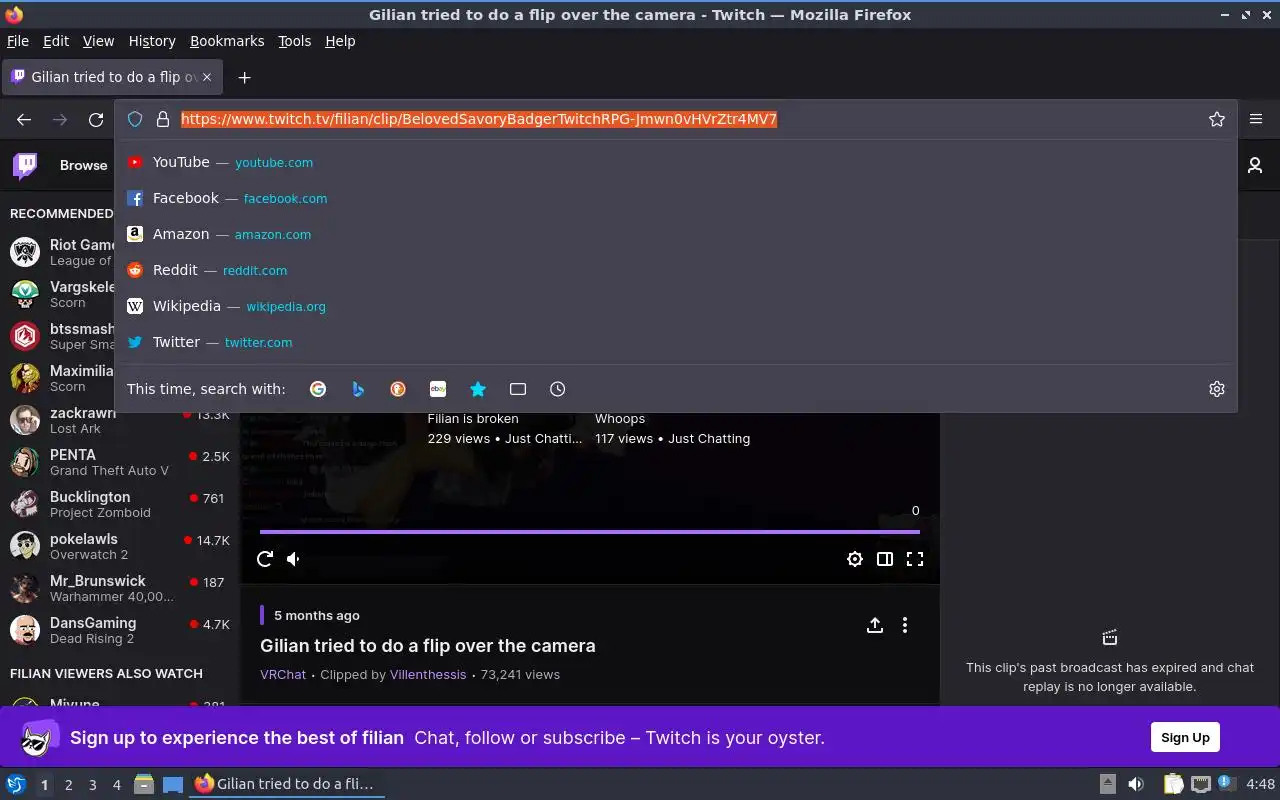Click the Sign Up button
1280x800 pixels.
click(1185, 737)
